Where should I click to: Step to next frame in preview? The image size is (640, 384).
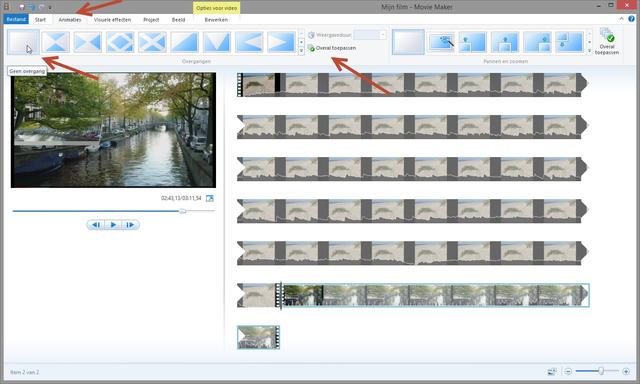(131, 225)
